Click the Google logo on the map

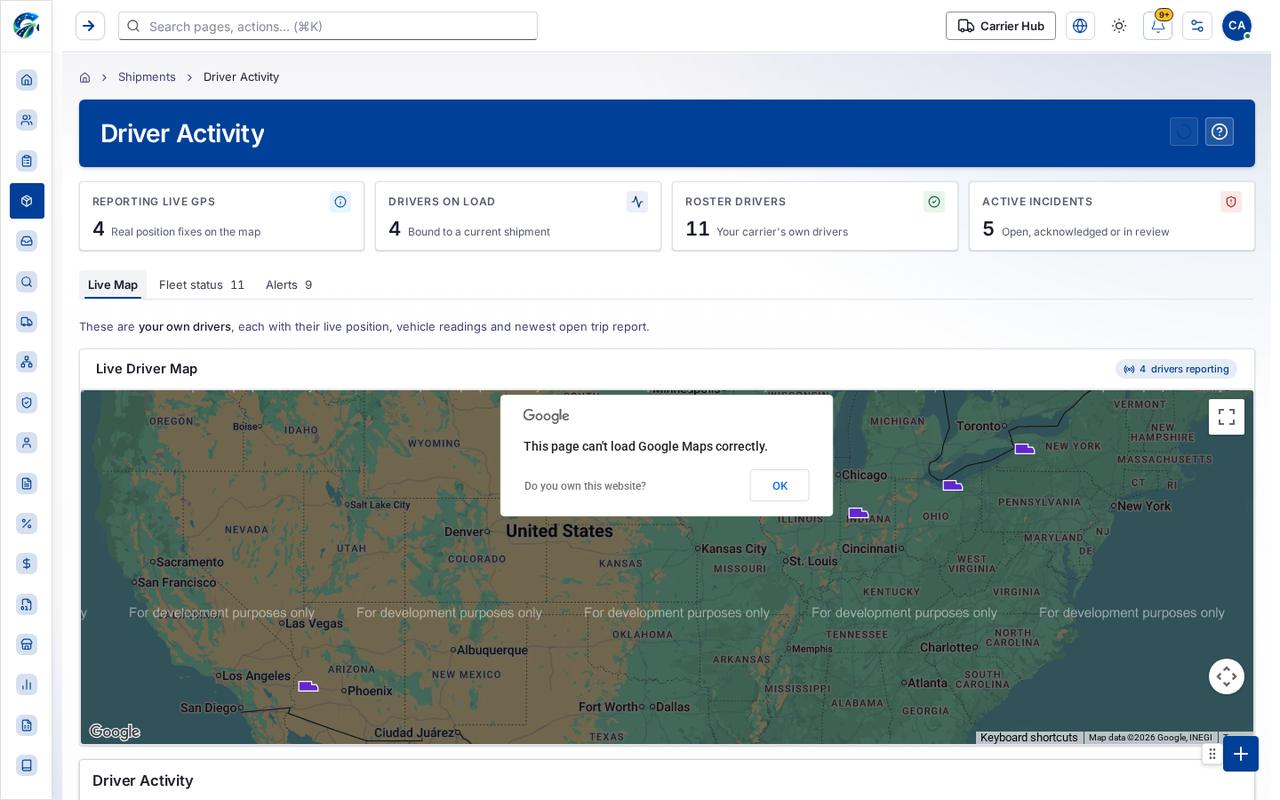pyautogui.click(x=115, y=732)
